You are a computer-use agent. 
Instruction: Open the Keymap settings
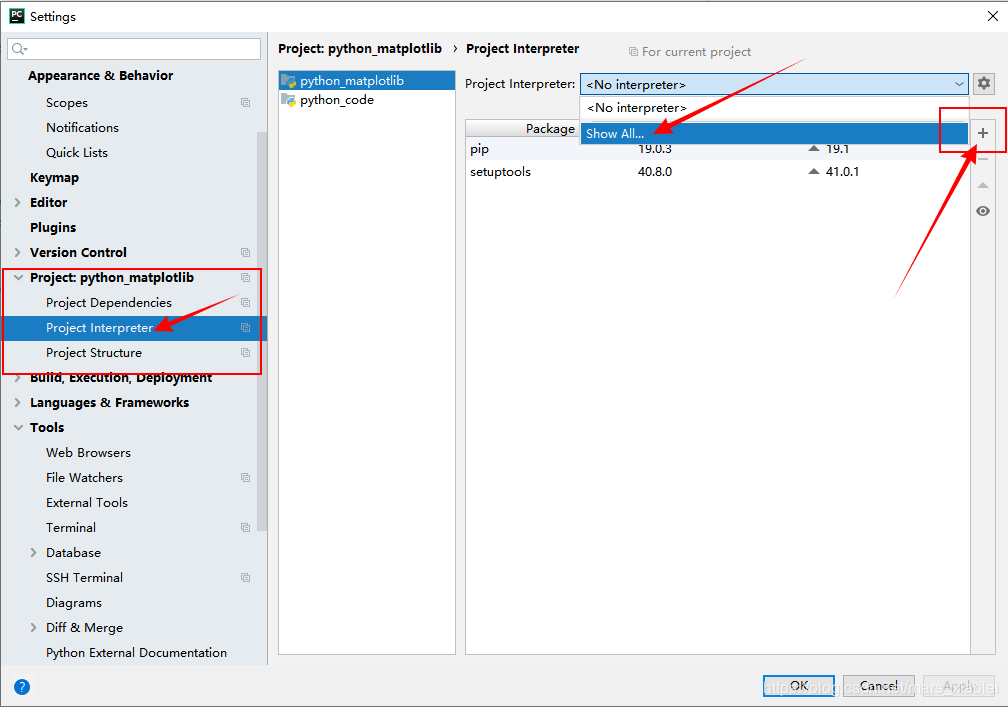pyautogui.click(x=54, y=178)
